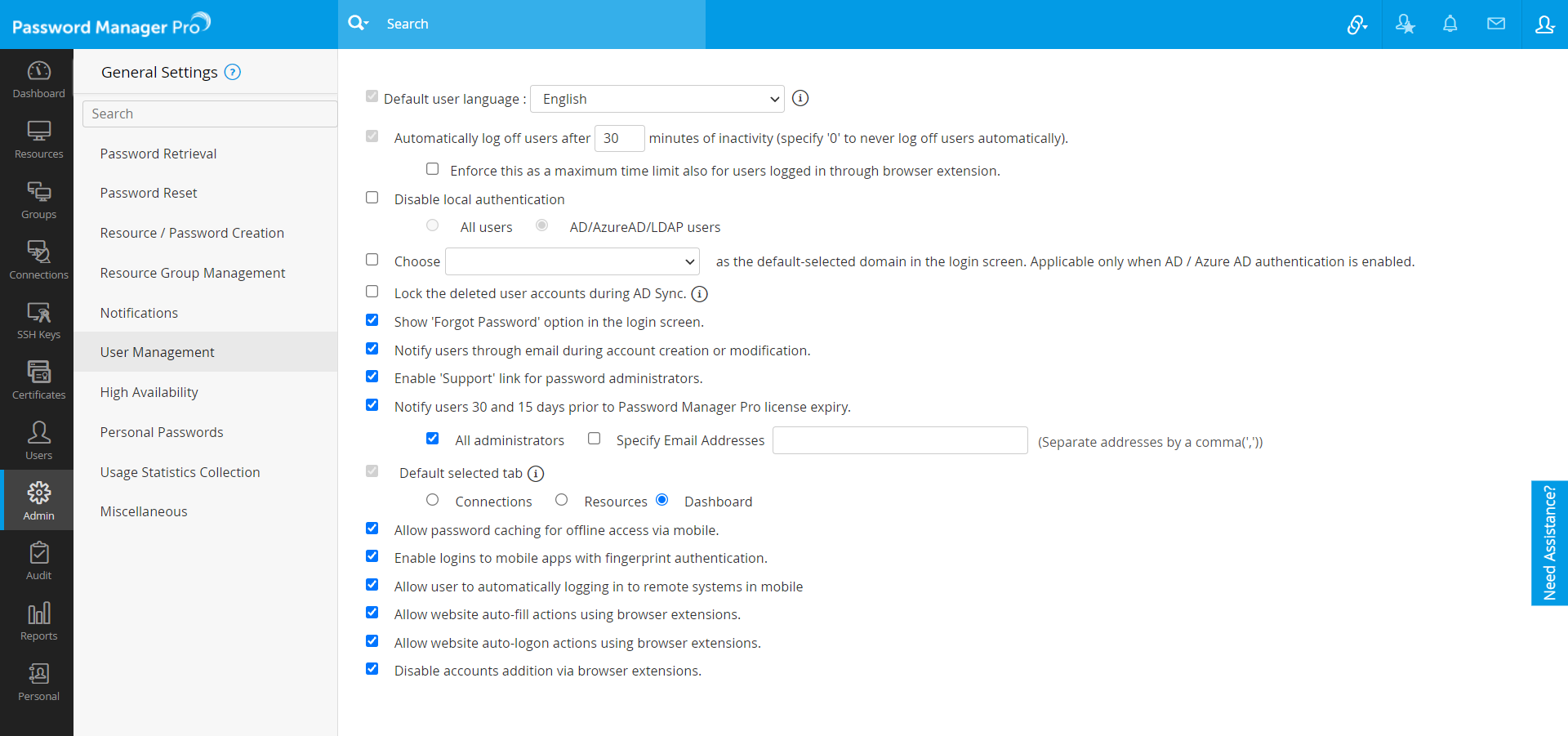Select Password Retrieval in settings menu
The height and width of the screenshot is (736, 1568).
pyautogui.click(x=158, y=154)
